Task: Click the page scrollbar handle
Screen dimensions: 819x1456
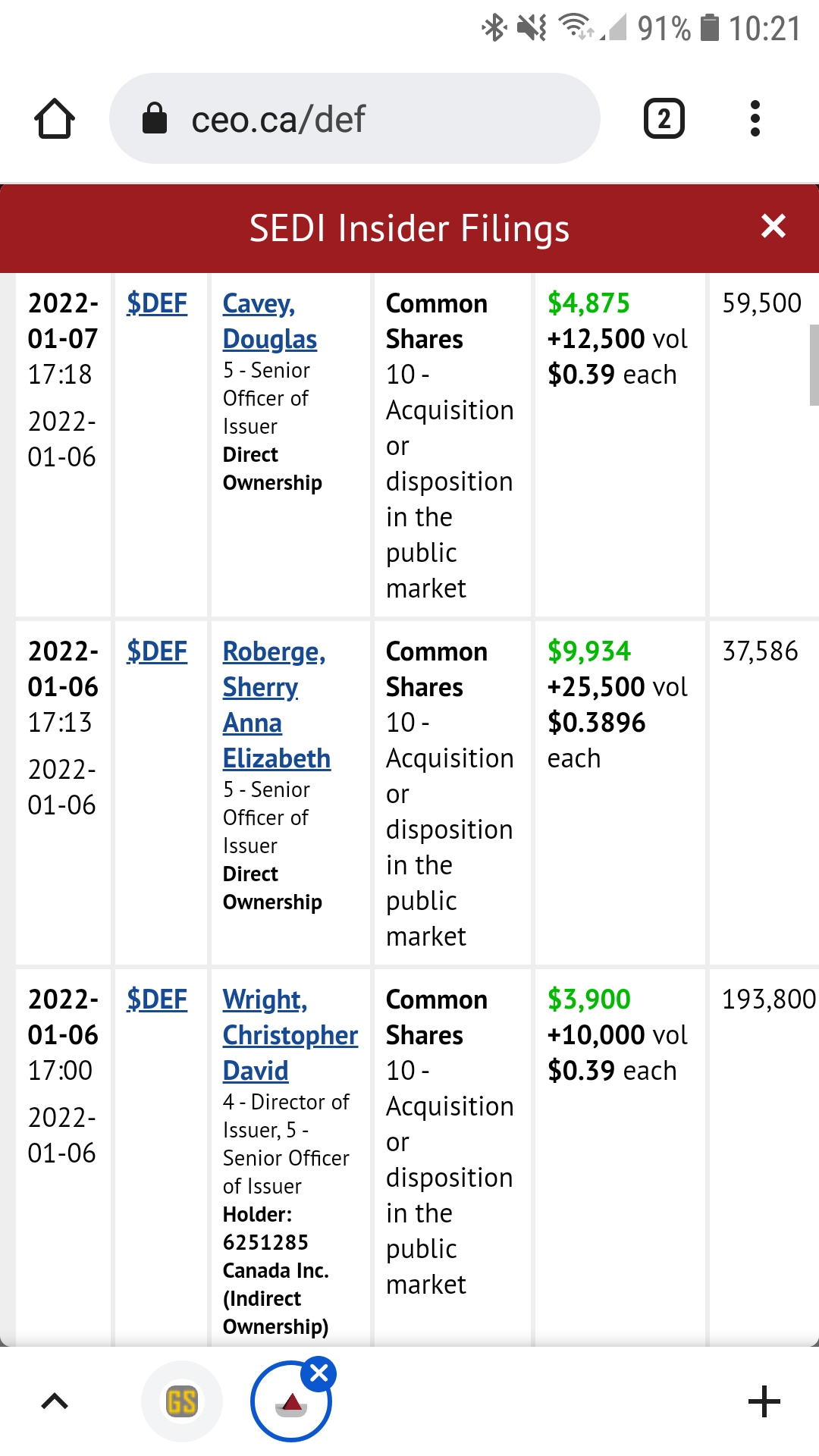Action: tap(814, 366)
